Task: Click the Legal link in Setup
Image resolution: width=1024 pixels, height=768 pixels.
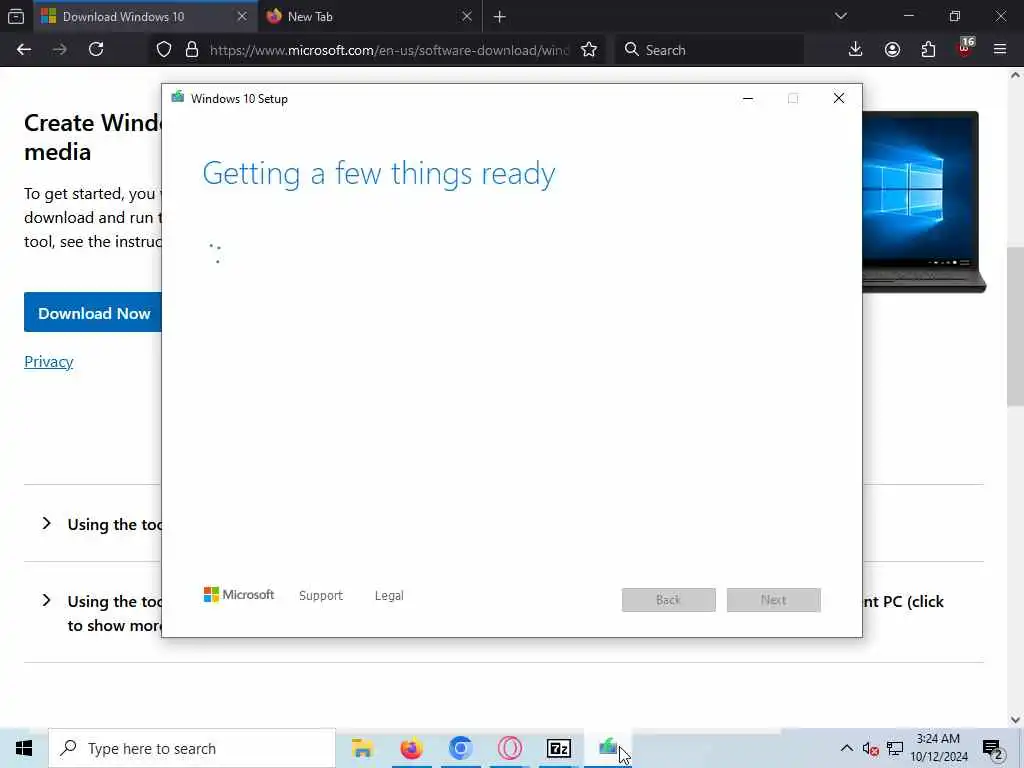Action: pyautogui.click(x=389, y=596)
